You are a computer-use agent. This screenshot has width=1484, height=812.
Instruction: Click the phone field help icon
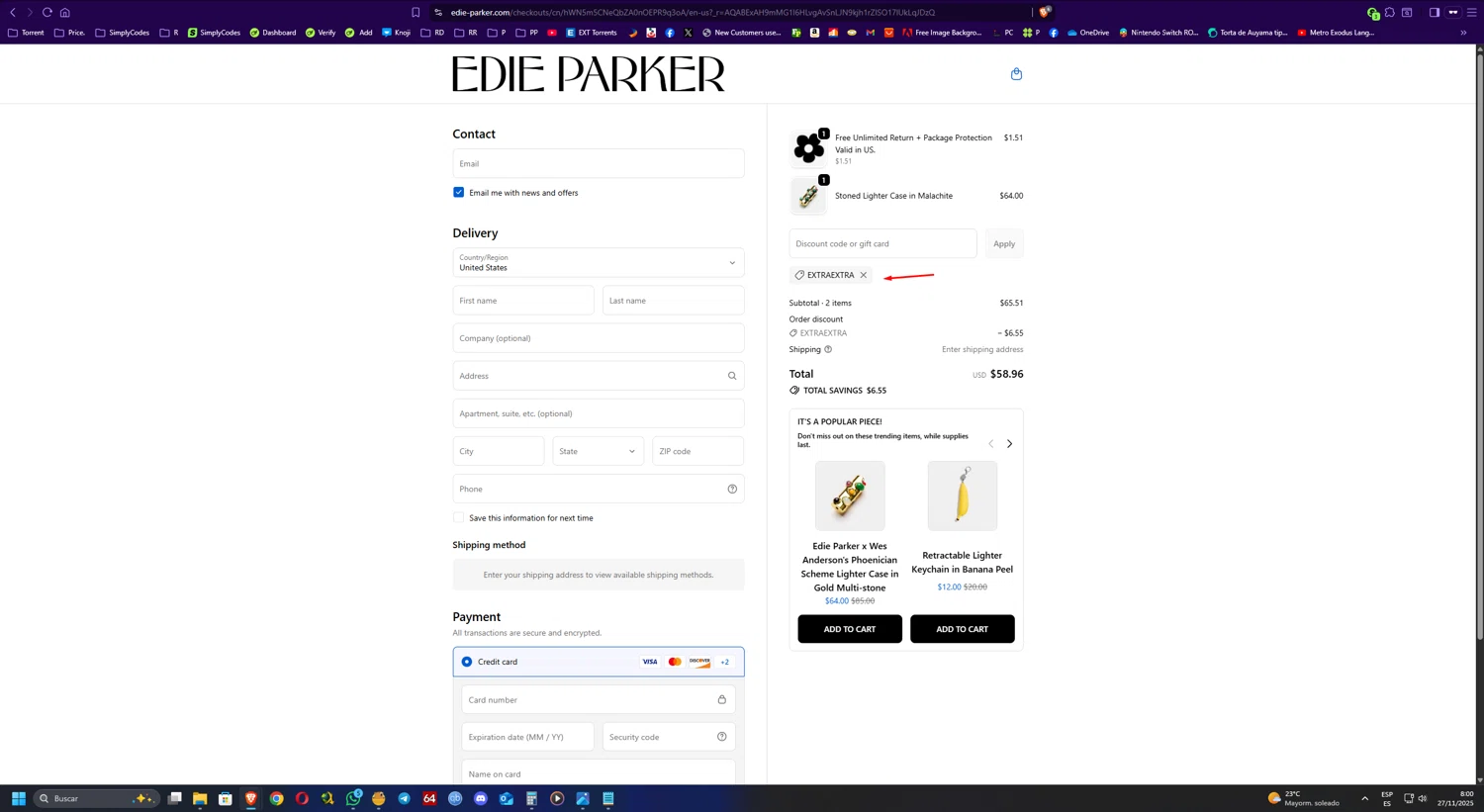coord(732,489)
